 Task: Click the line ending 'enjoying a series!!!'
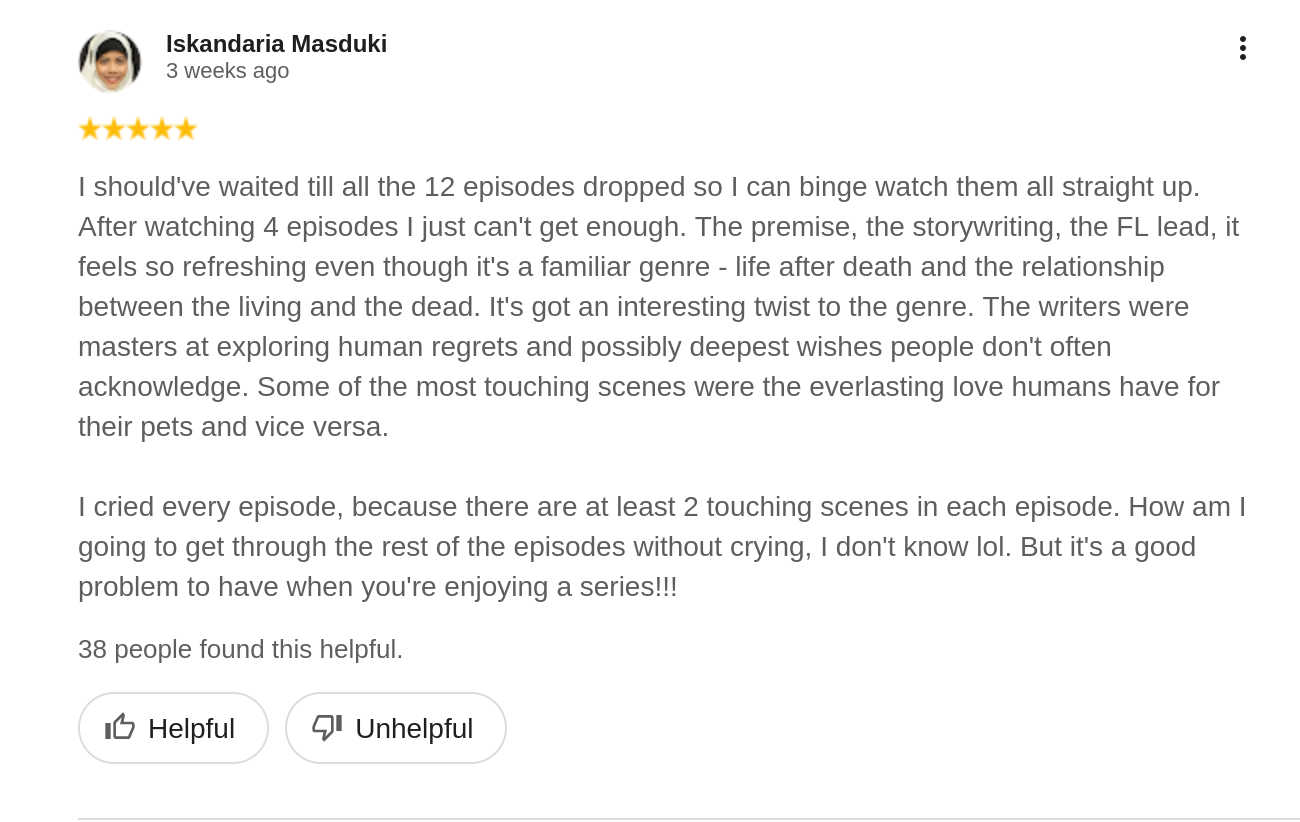click(x=377, y=587)
